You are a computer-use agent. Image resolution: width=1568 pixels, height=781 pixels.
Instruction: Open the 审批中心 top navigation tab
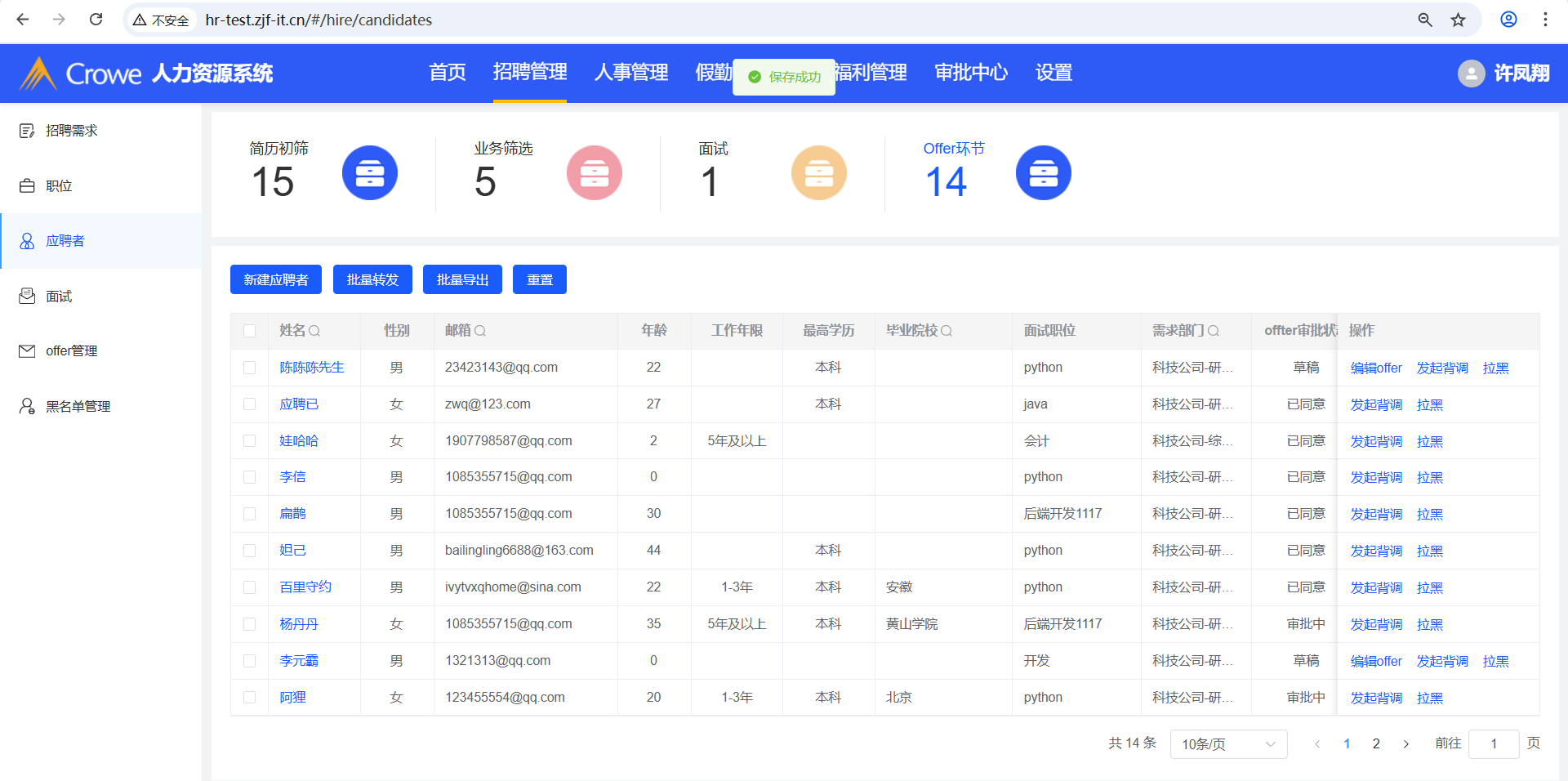(970, 73)
